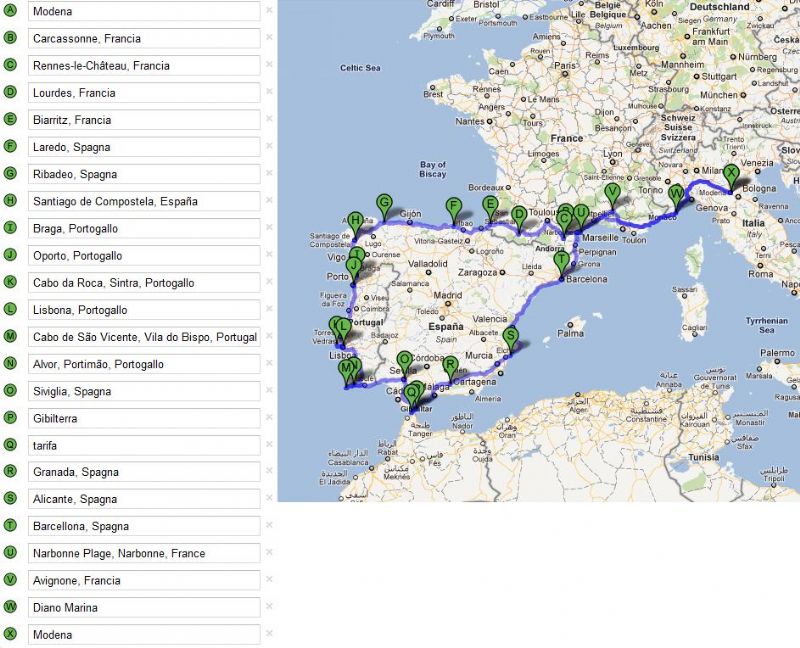This screenshot has width=800, height=648.
Task: Click the green G marker on the map
Action: [384, 204]
